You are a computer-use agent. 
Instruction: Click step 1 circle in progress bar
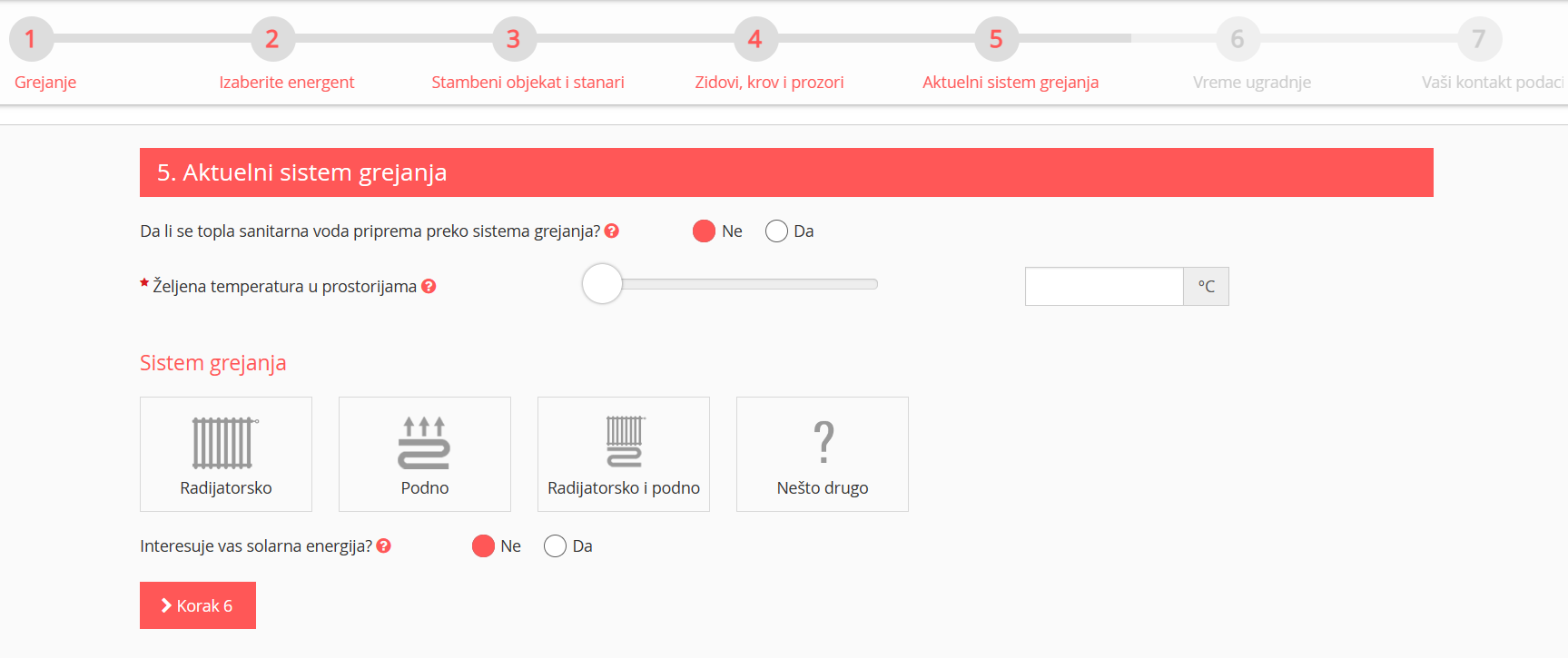pyautogui.click(x=31, y=39)
